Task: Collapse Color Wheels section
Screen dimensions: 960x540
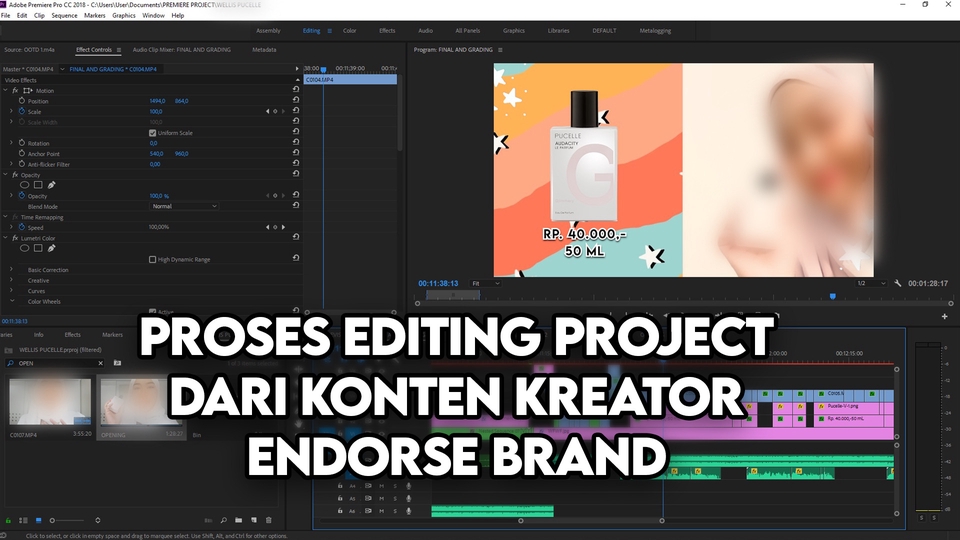Action: (11, 301)
